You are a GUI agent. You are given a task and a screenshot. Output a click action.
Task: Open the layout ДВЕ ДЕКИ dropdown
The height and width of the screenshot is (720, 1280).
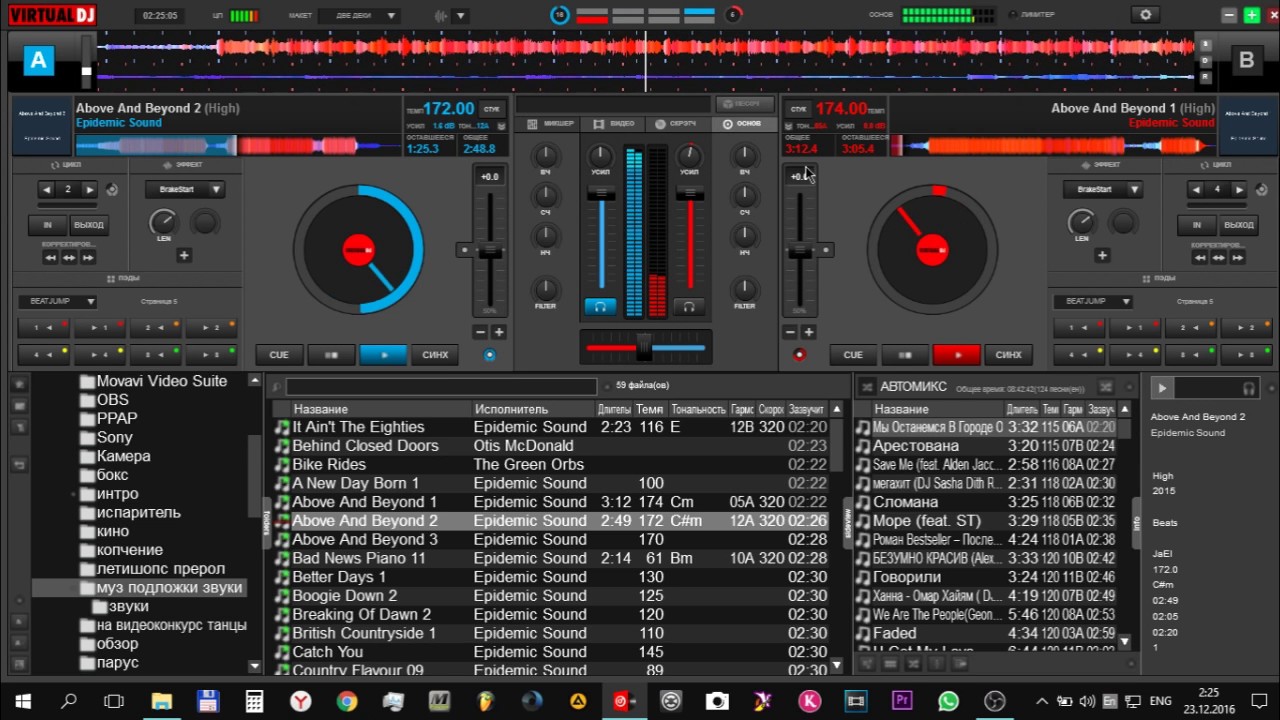359,16
